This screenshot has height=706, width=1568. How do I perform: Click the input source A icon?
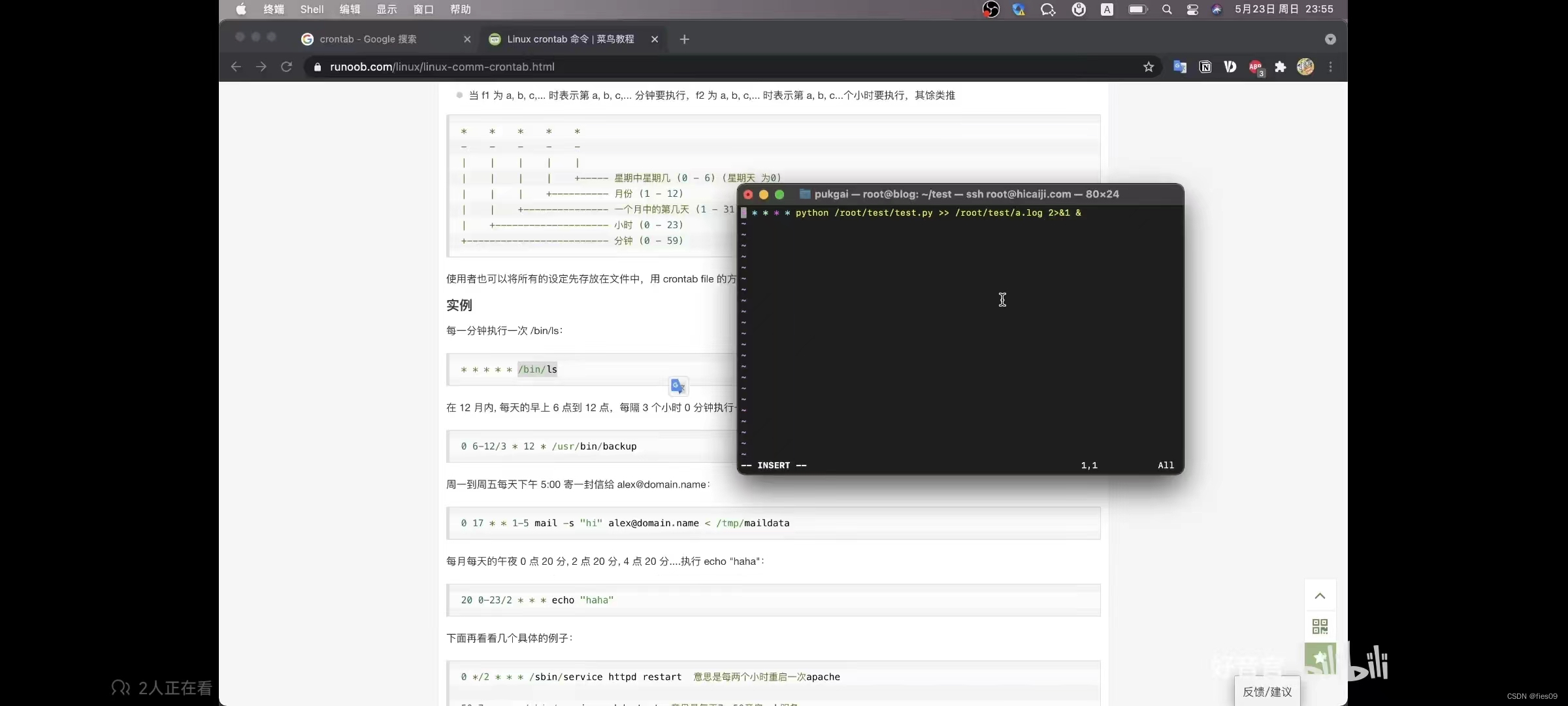click(x=1107, y=9)
